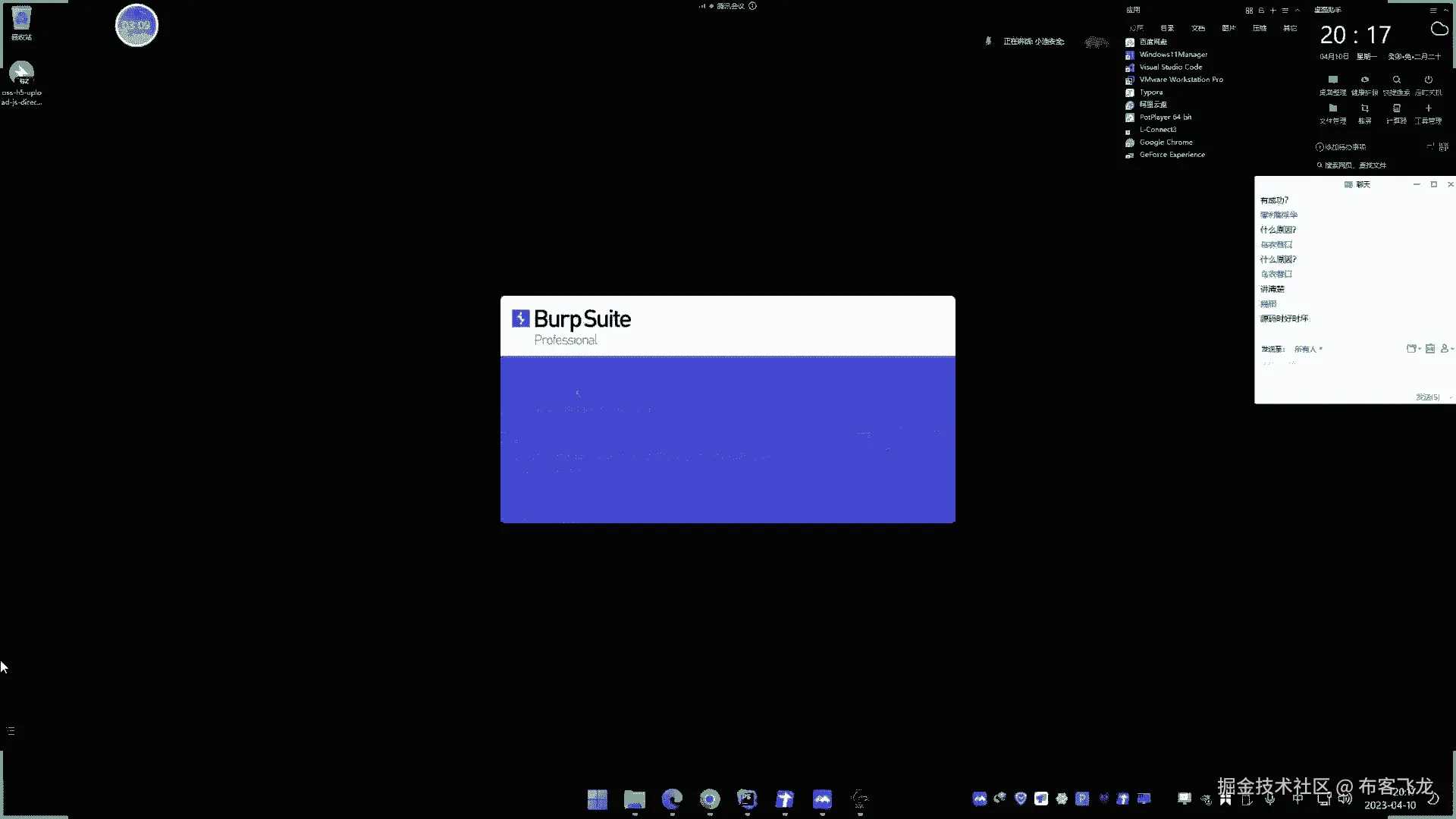Open Typora from the app panel
Image resolution: width=1456 pixels, height=819 pixels.
tap(1150, 93)
